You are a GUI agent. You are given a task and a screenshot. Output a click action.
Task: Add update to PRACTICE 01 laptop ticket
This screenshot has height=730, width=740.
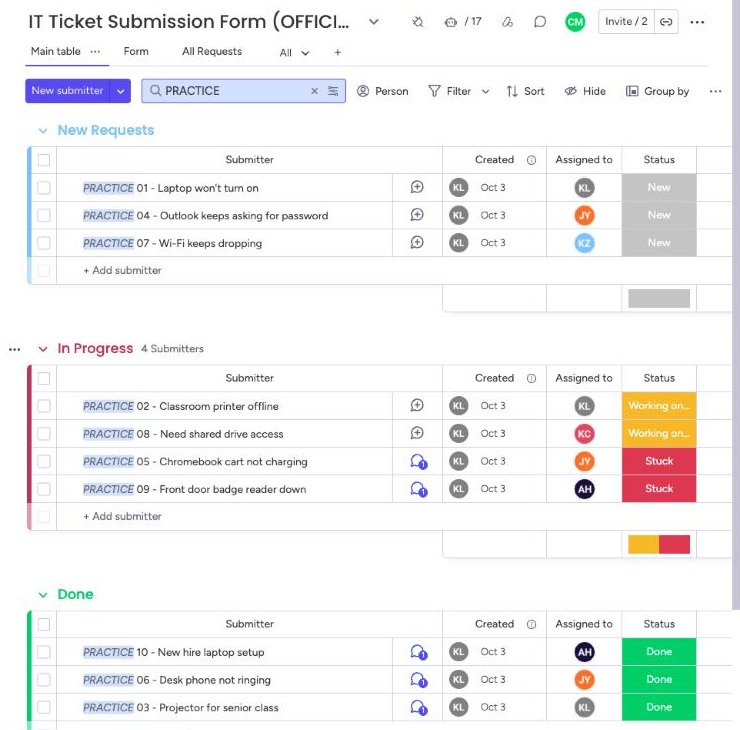pos(417,187)
